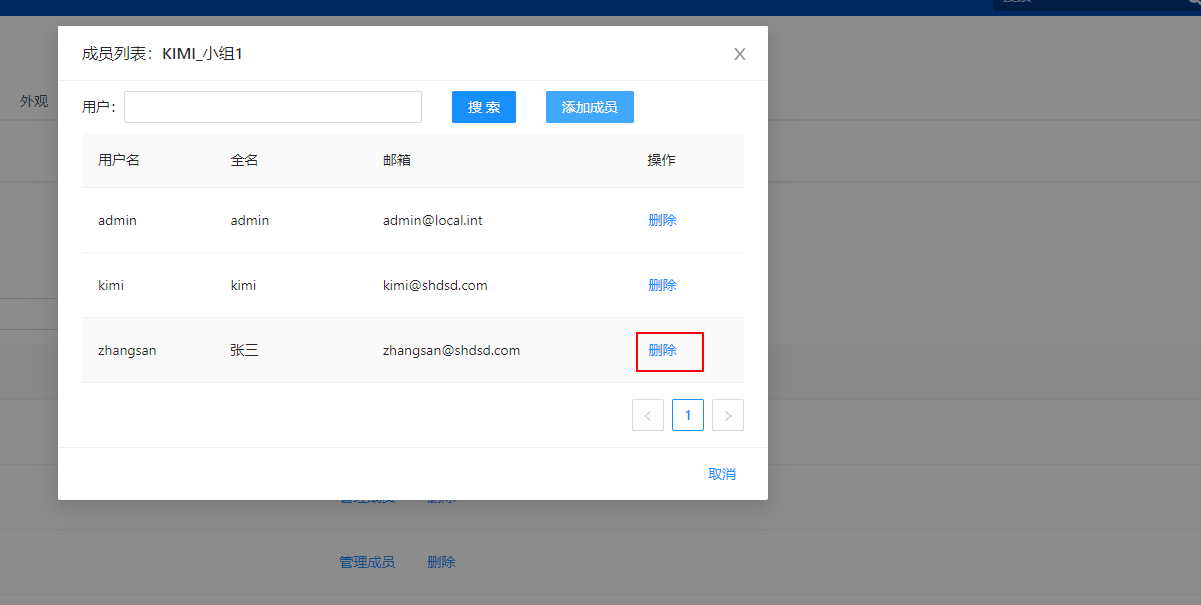Click the 张三 full name cell

[245, 350]
